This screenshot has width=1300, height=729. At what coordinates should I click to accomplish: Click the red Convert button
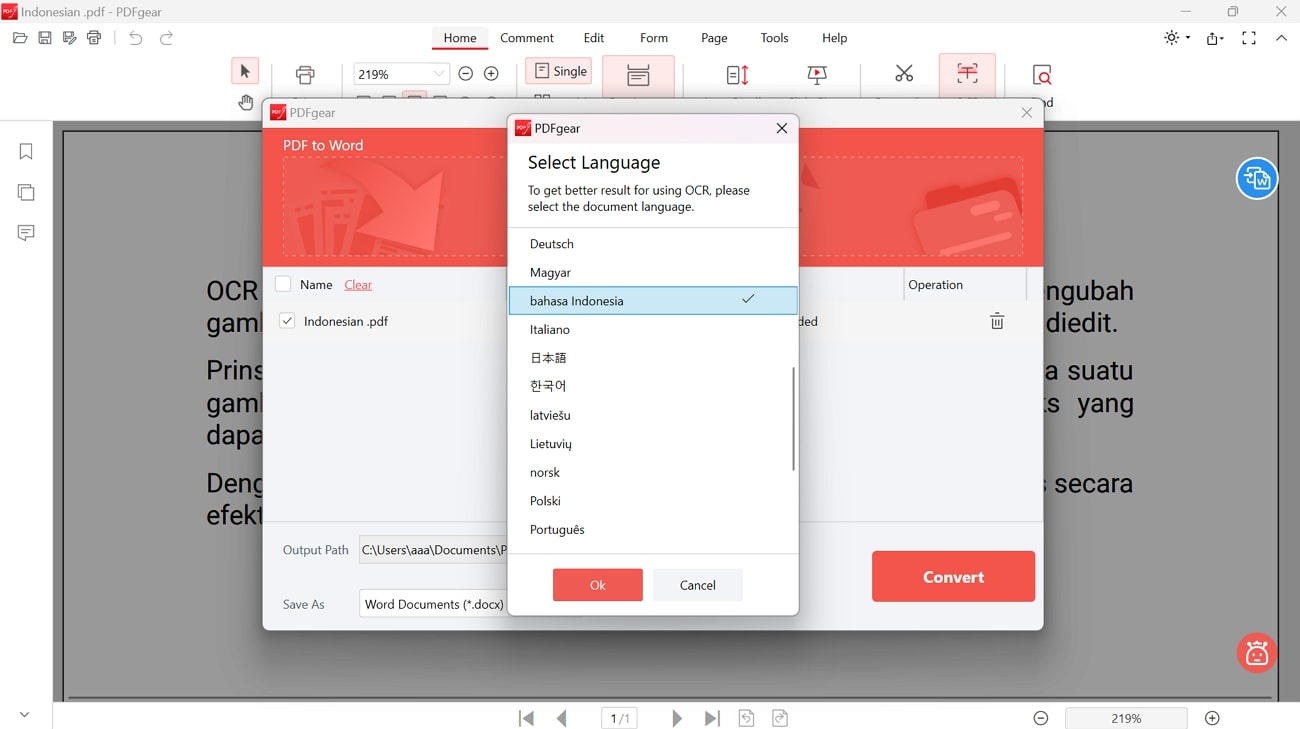[x=953, y=577]
